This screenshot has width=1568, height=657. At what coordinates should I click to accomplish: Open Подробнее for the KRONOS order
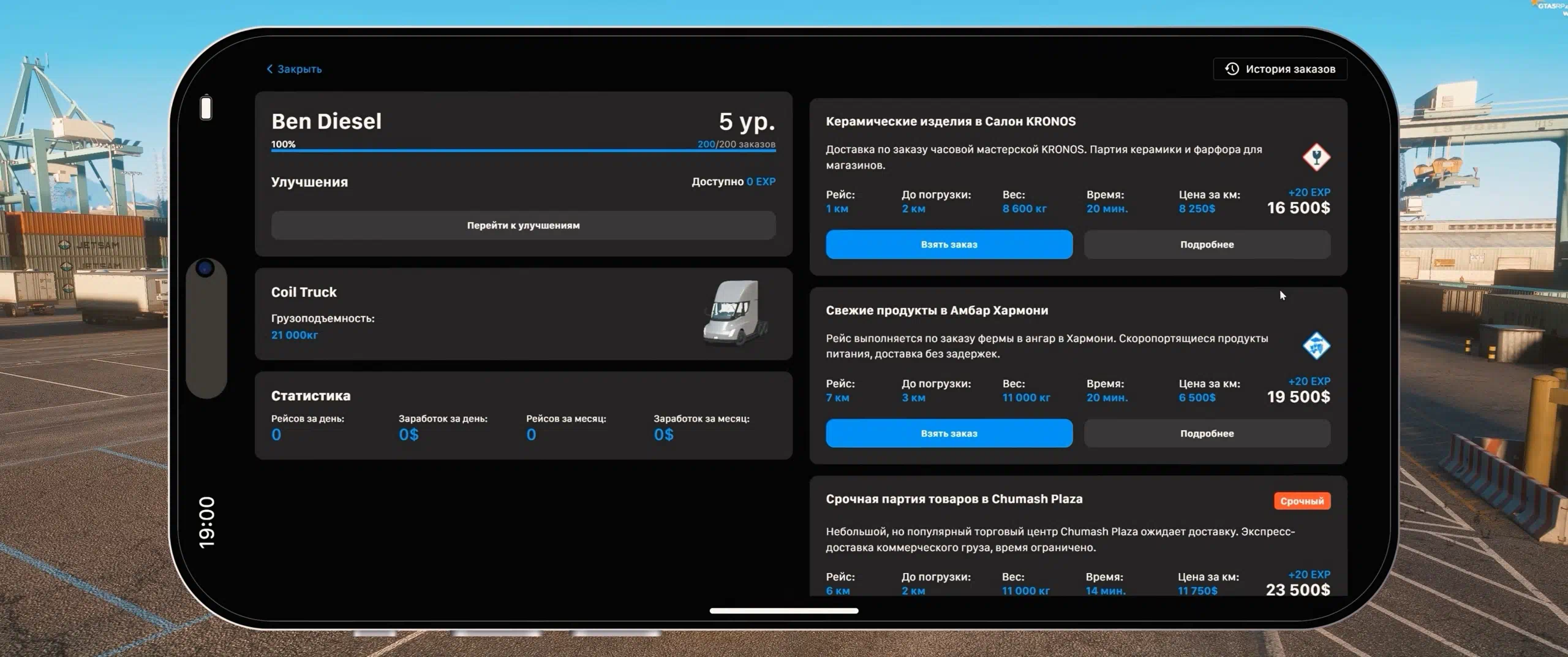pos(1207,245)
